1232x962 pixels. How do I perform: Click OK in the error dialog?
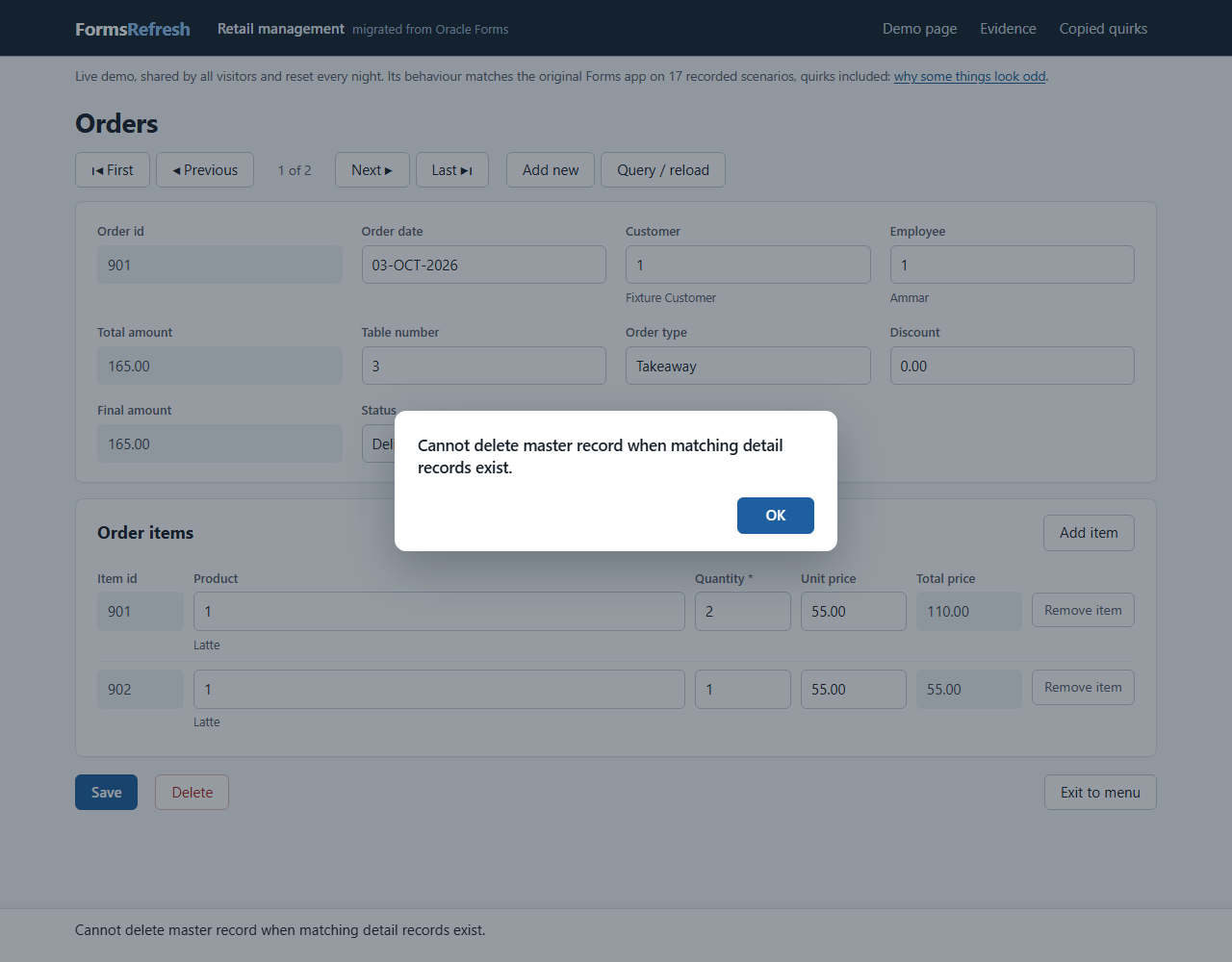point(776,516)
